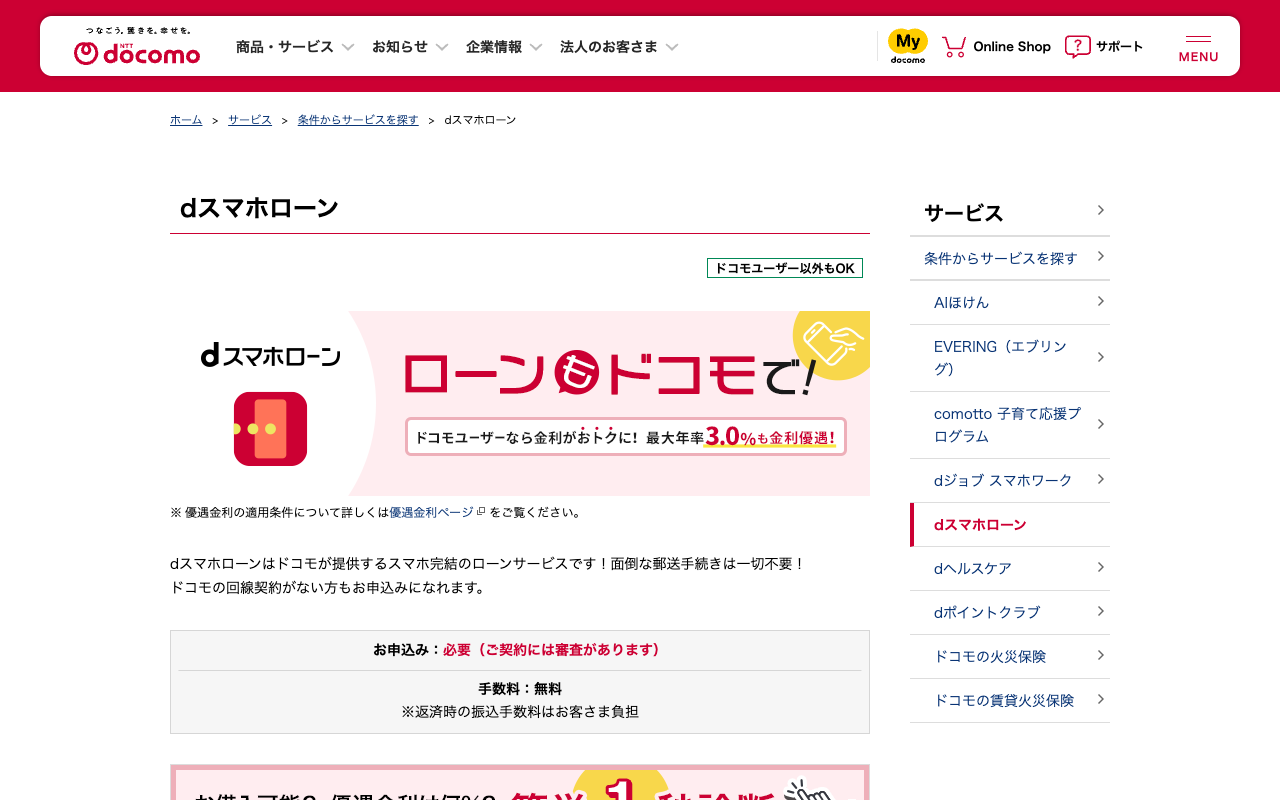Open the 優遇金利ページ link
Screen dimensions: 1280x800
[432, 512]
